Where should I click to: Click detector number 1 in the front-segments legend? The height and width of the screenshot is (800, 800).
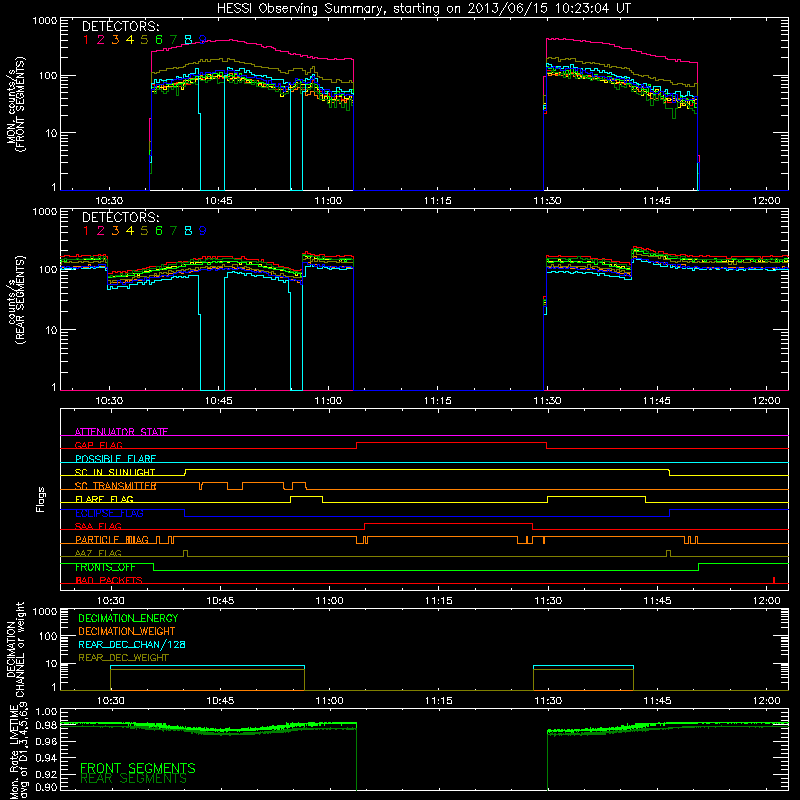pyautogui.click(x=86, y=40)
